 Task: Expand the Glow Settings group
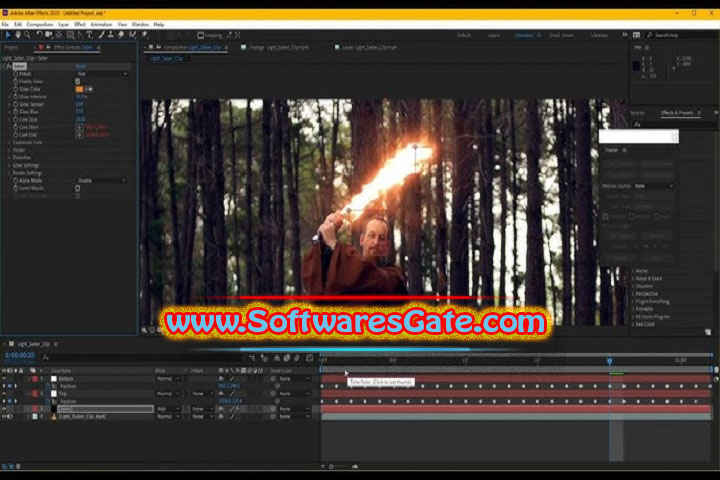point(9,165)
